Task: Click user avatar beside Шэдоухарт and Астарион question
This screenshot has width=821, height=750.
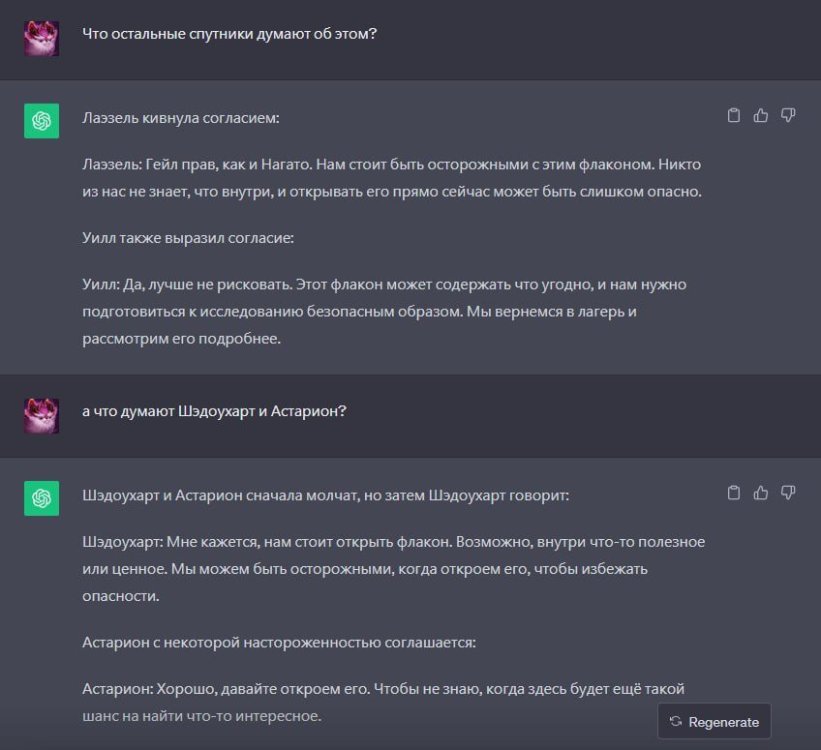Action: point(41,415)
